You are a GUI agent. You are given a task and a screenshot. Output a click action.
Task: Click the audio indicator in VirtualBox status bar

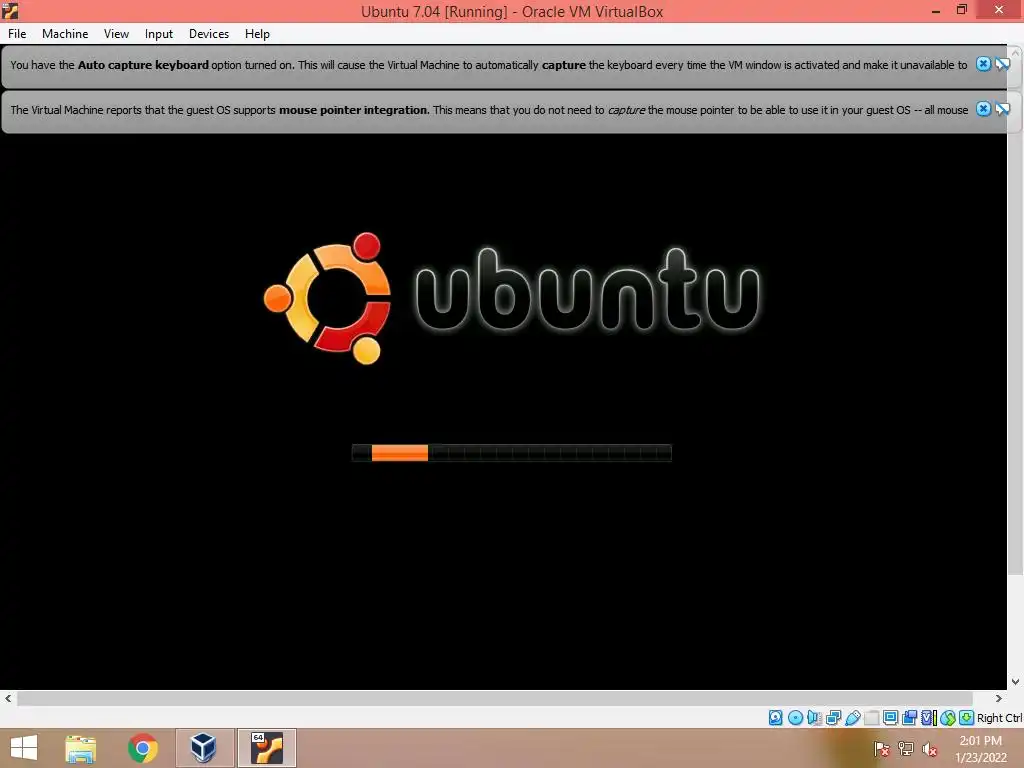[814, 718]
